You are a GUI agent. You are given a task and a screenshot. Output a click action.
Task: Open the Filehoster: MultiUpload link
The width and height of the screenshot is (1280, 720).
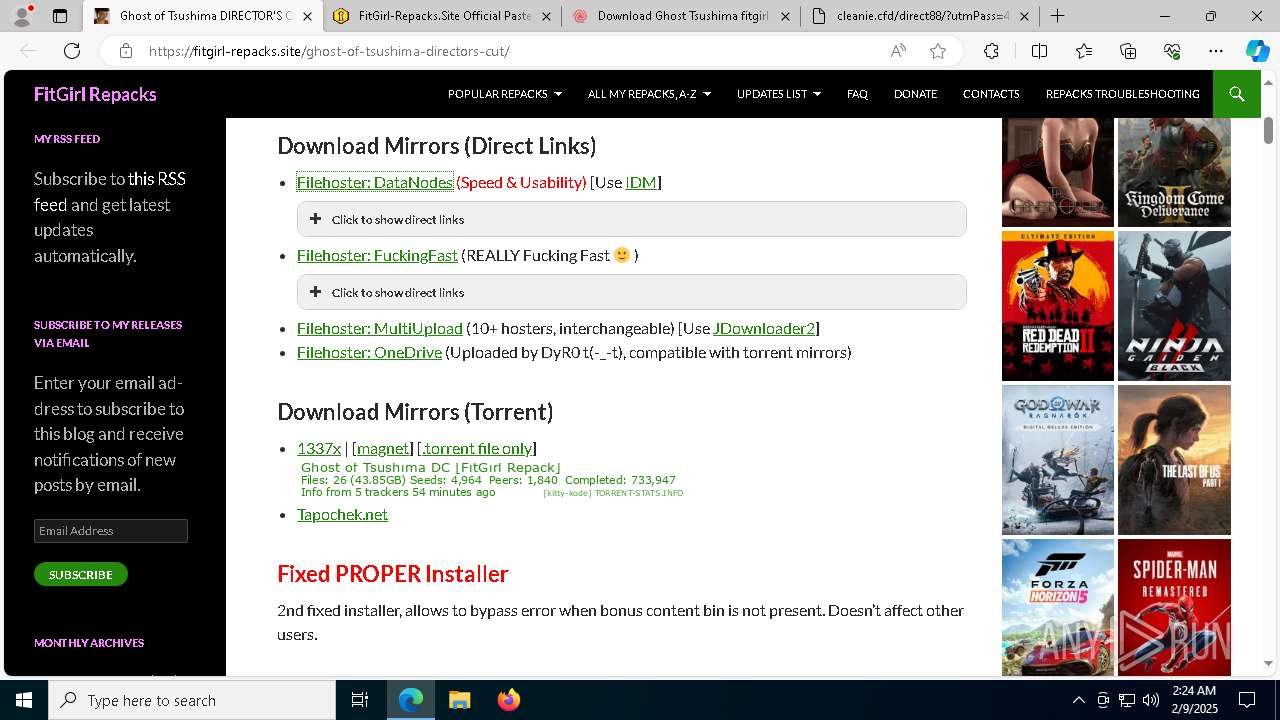380,328
